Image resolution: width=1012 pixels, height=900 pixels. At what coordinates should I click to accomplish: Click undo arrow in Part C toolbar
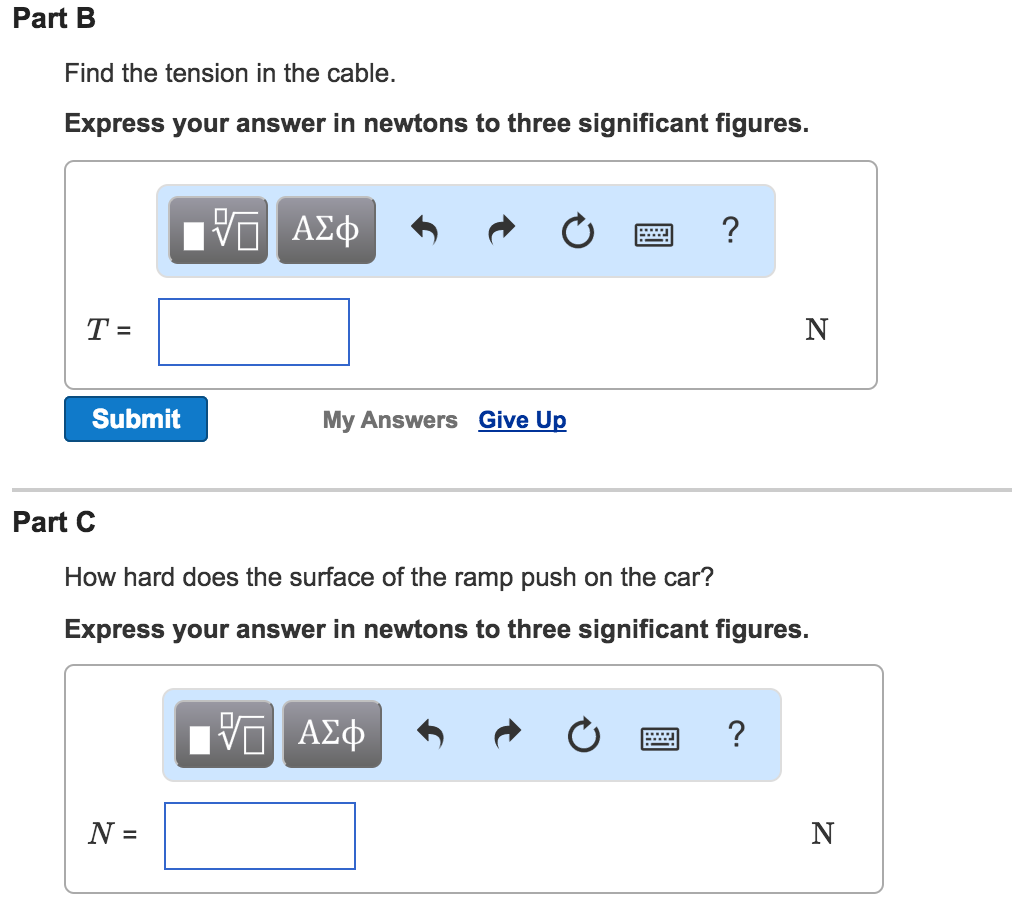(431, 736)
